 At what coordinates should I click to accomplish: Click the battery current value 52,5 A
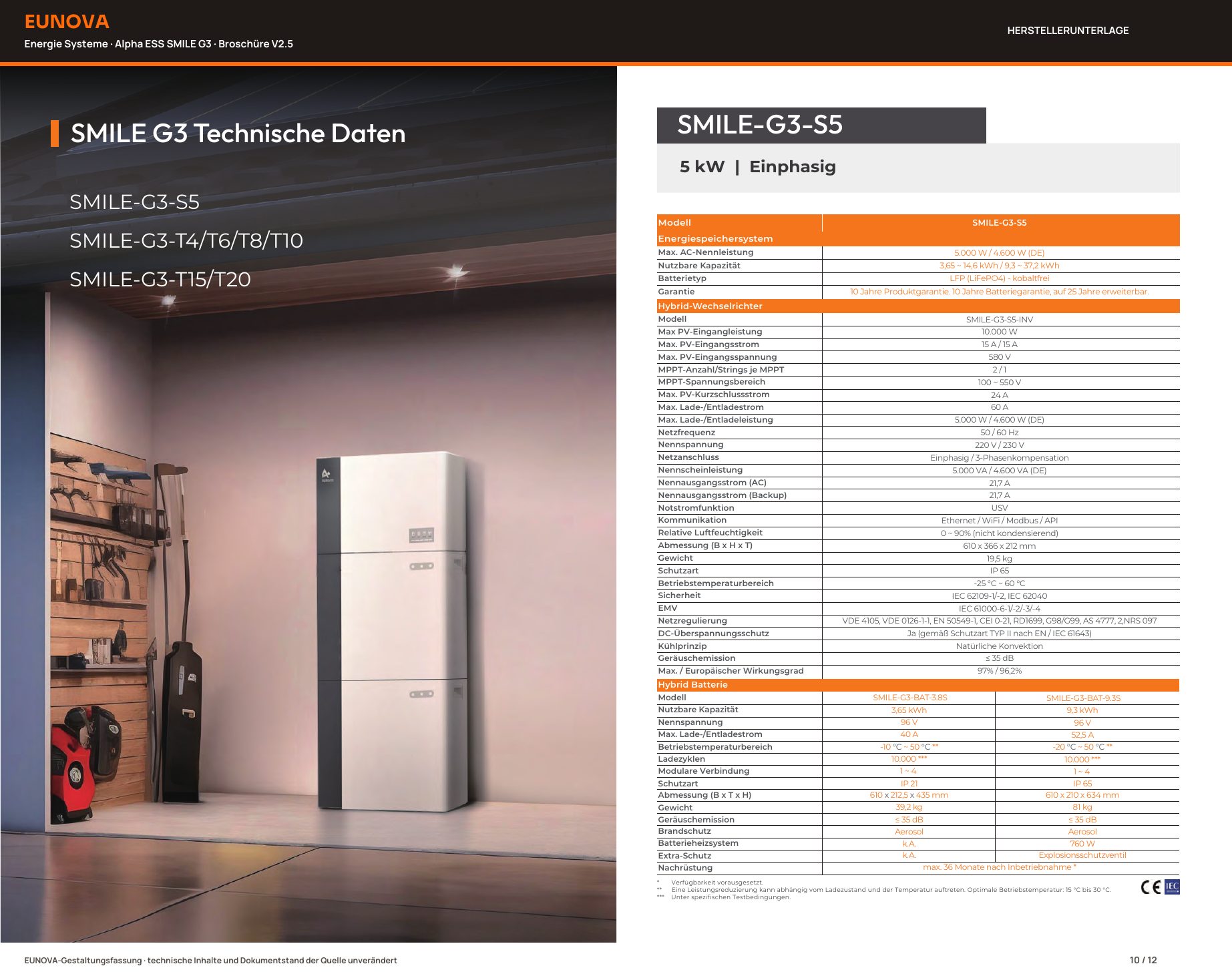[1082, 735]
